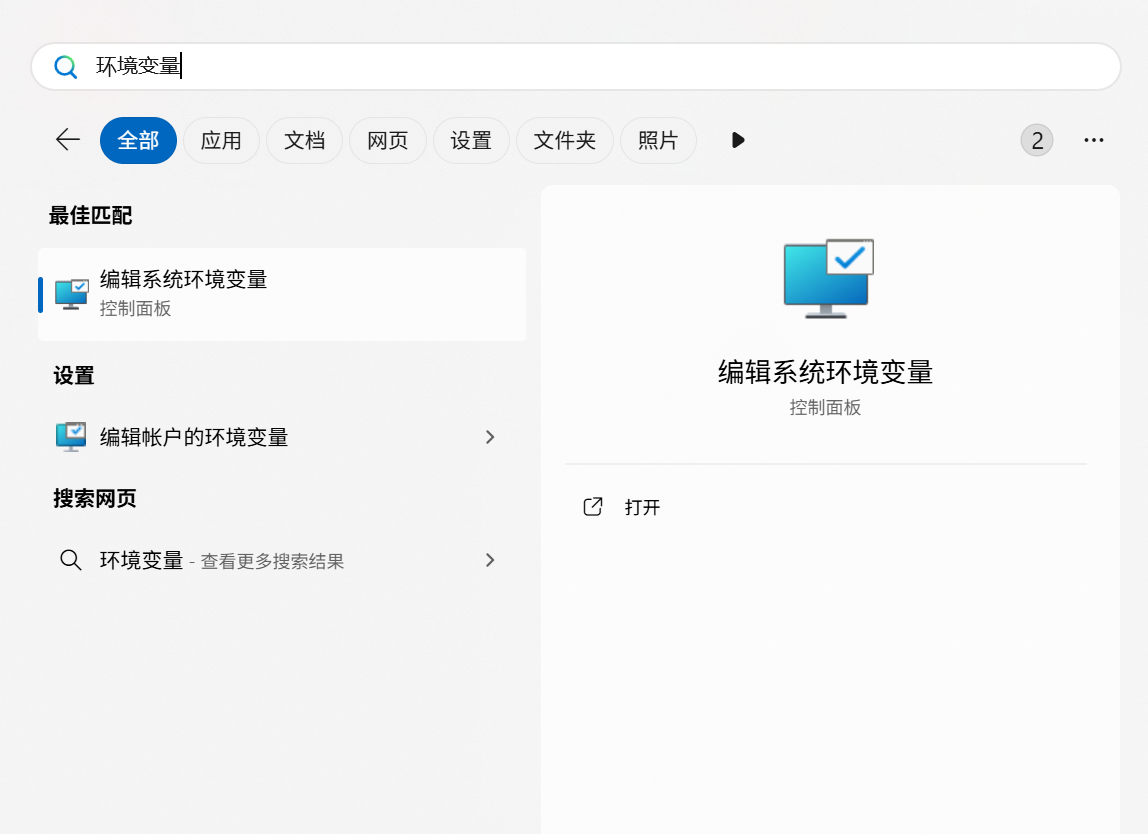The image size is (1148, 834).
Task: Click the 编辑系统环境变量 monitor icon in best match
Action: pyautogui.click(x=72, y=294)
